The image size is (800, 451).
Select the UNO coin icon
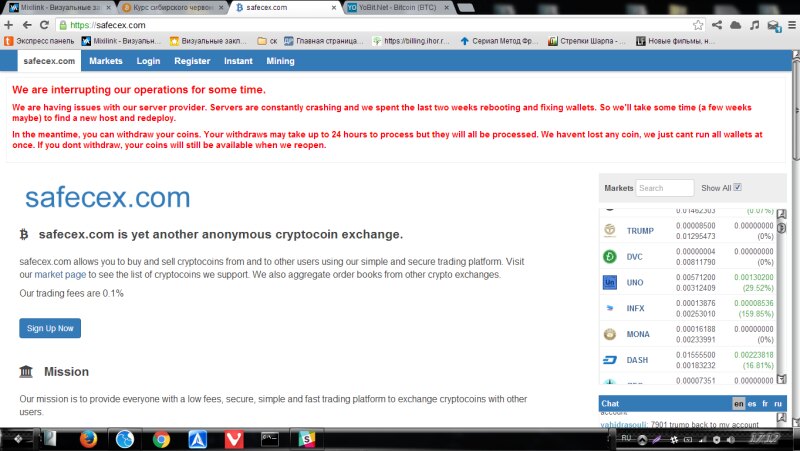coord(610,283)
